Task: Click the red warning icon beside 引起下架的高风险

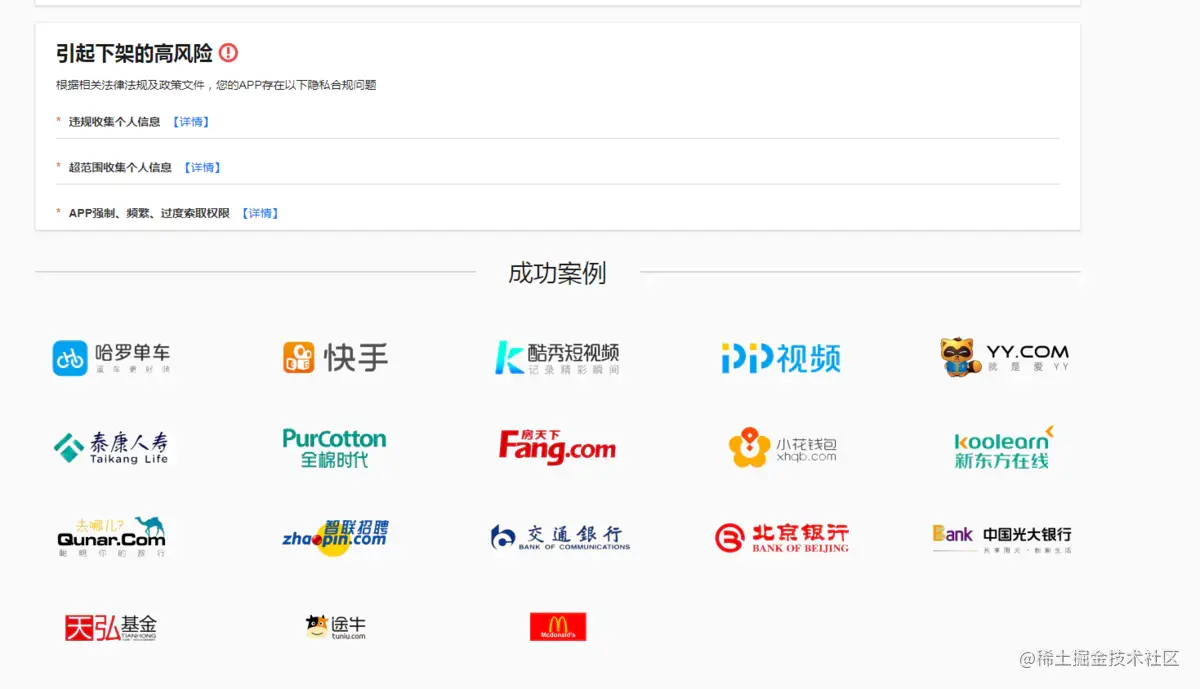Action: tap(229, 53)
